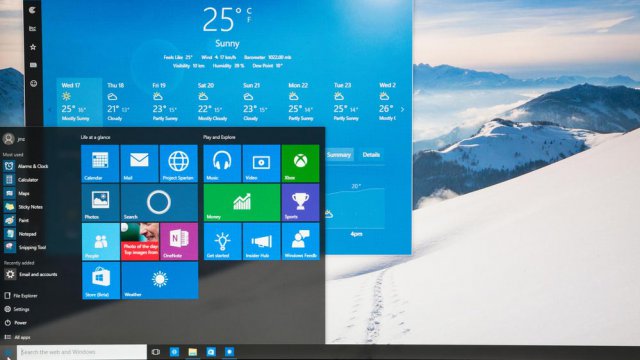This screenshot has width=640, height=360.
Task: Open the Money tile
Action: (x=242, y=202)
